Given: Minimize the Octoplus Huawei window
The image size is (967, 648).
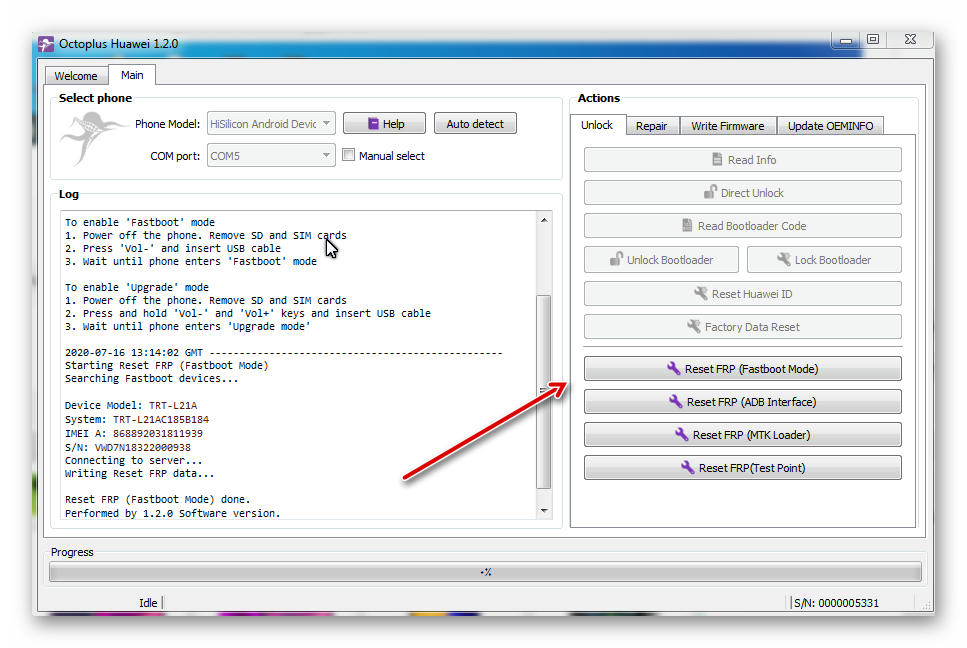Looking at the screenshot, I should coord(846,39).
